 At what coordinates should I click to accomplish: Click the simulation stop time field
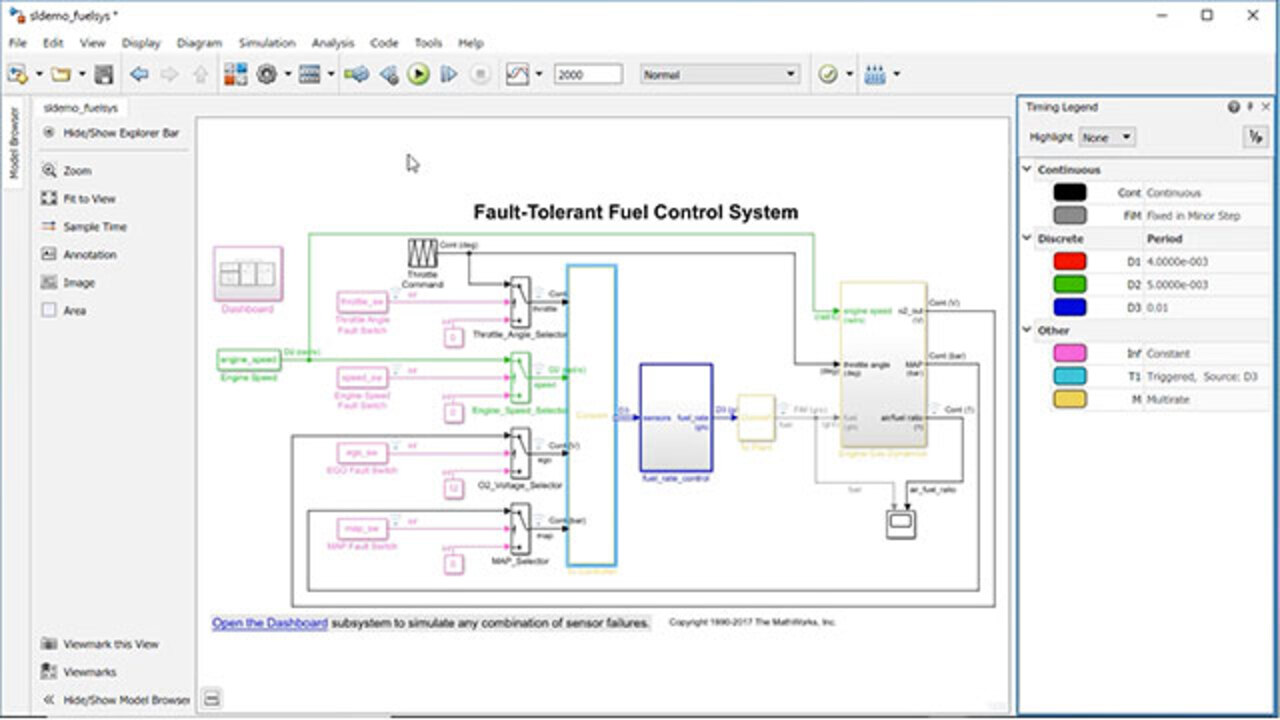point(588,74)
